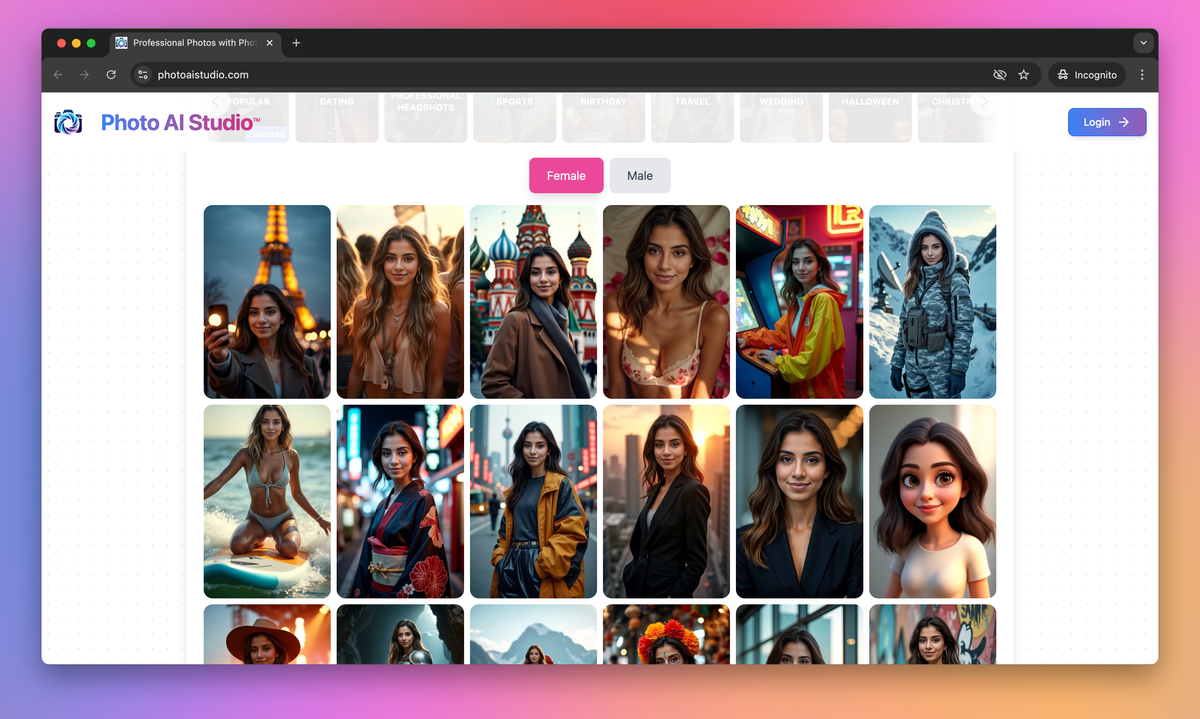
Task: Select the Birthday category tab
Action: (603, 117)
